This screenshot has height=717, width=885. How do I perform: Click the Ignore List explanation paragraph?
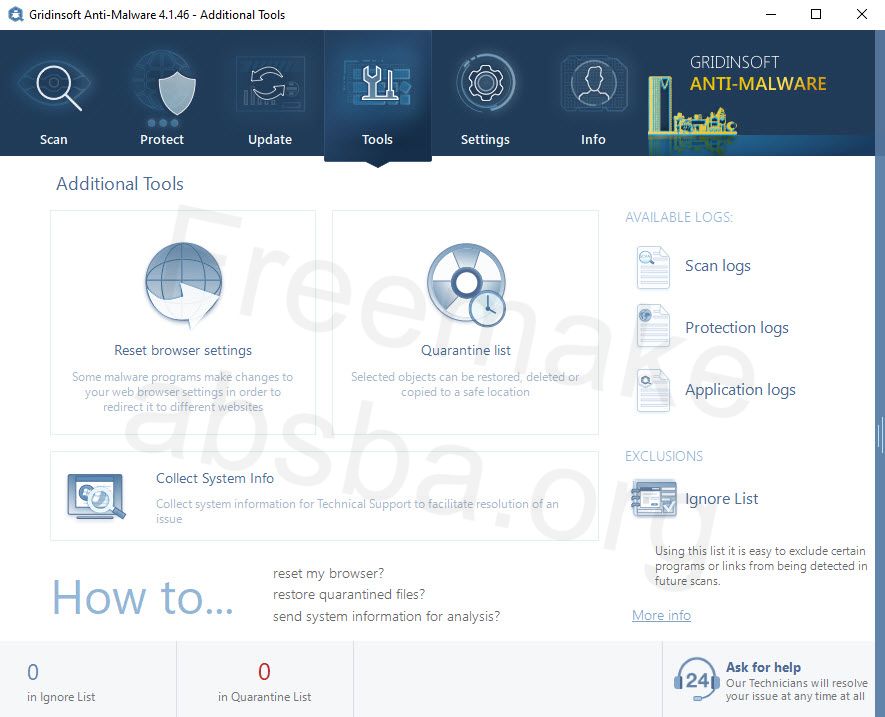point(761,566)
